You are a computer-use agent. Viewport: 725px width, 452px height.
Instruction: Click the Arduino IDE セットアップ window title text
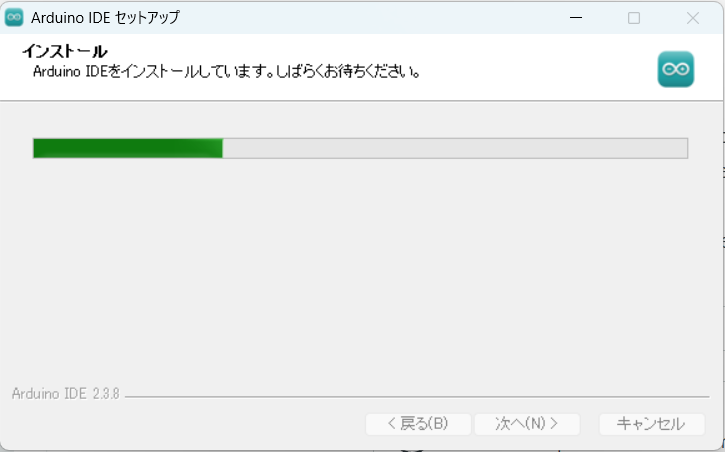(x=105, y=18)
